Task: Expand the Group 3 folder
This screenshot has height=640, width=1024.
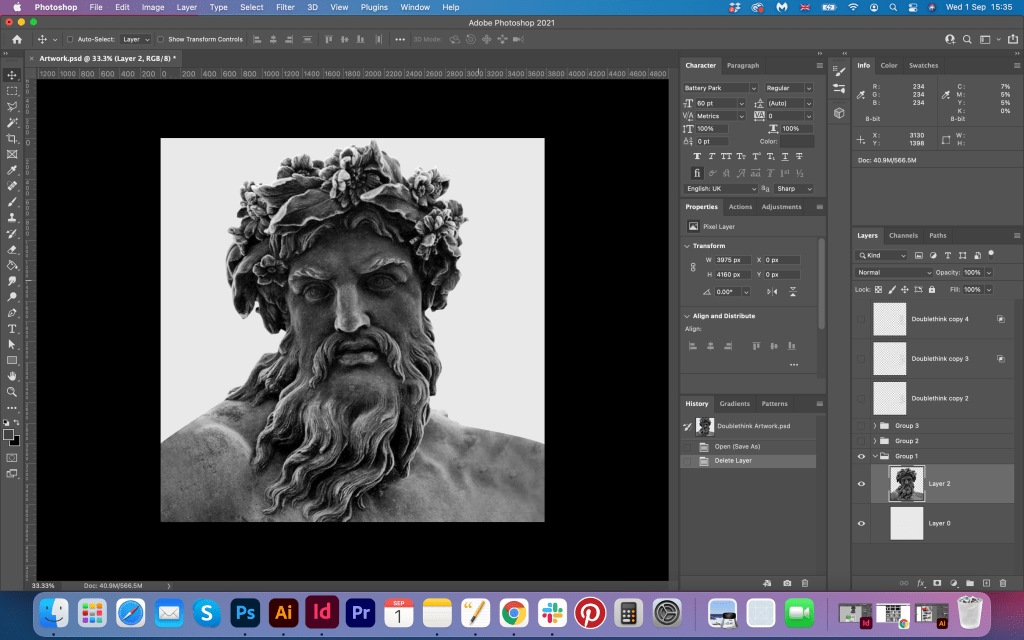Action: pyautogui.click(x=875, y=426)
